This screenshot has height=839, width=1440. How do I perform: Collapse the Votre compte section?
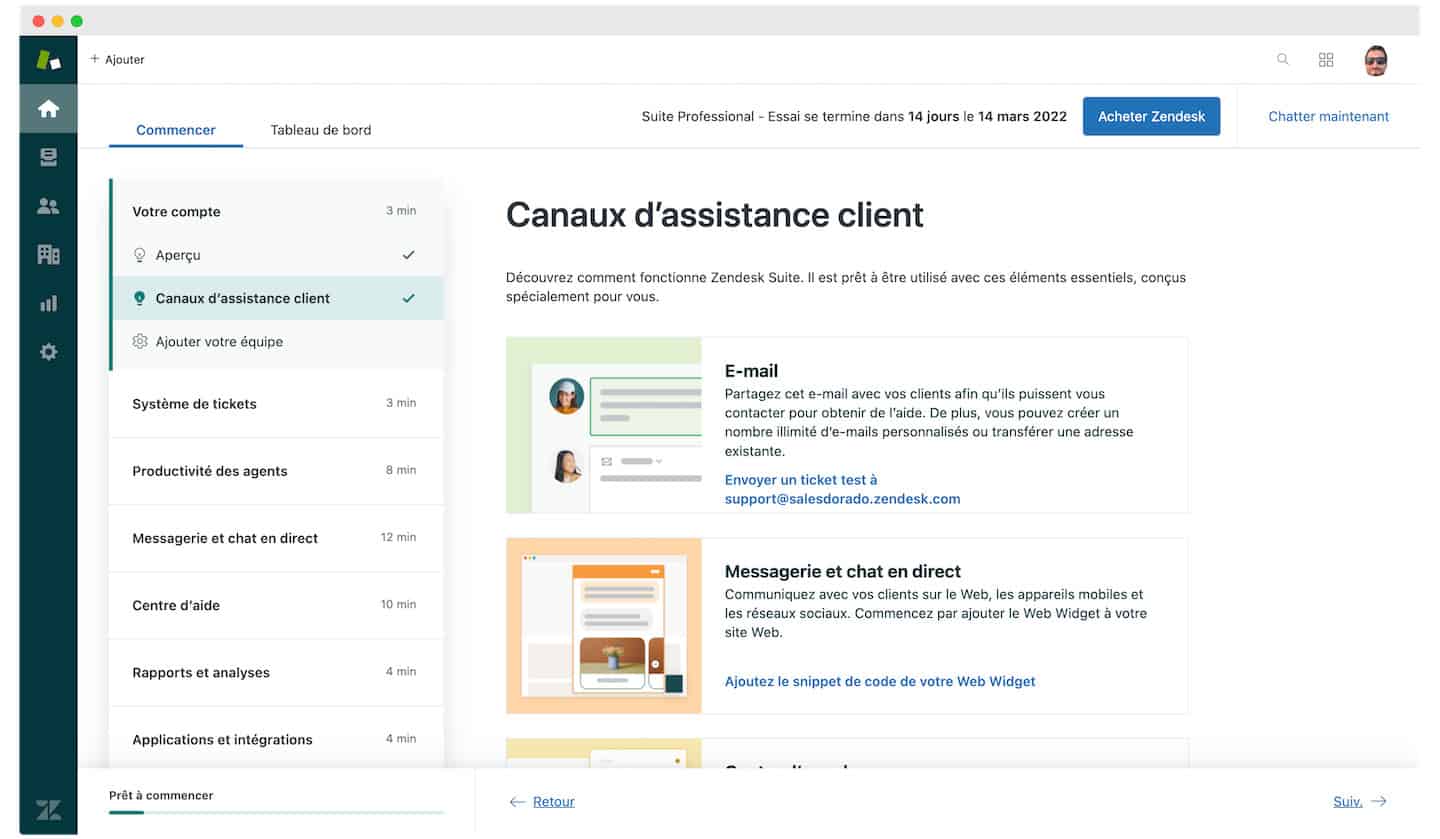click(276, 211)
